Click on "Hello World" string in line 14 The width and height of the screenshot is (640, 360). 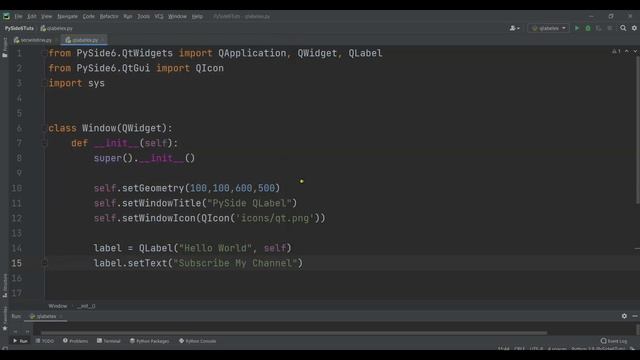pyautogui.click(x=215, y=248)
